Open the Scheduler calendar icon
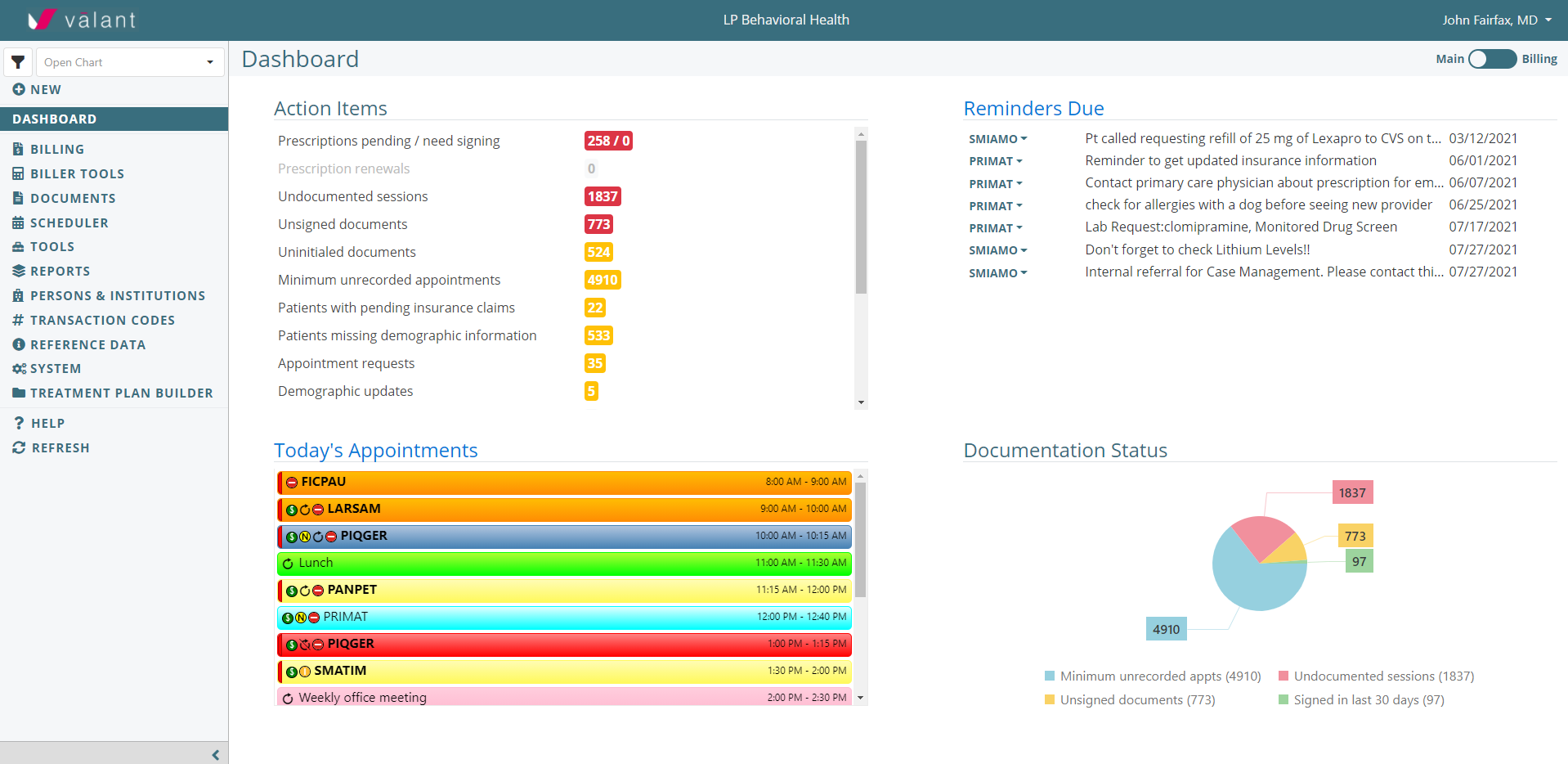Viewport: 1568px width, 764px height. pyautogui.click(x=19, y=222)
